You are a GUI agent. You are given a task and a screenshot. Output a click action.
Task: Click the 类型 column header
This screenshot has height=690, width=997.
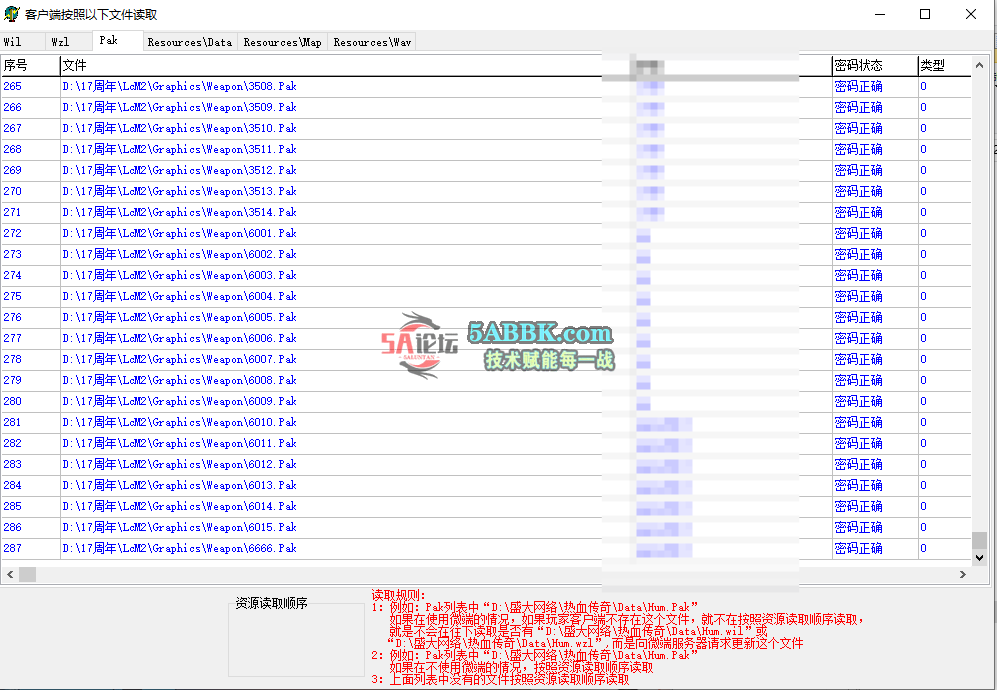point(945,66)
